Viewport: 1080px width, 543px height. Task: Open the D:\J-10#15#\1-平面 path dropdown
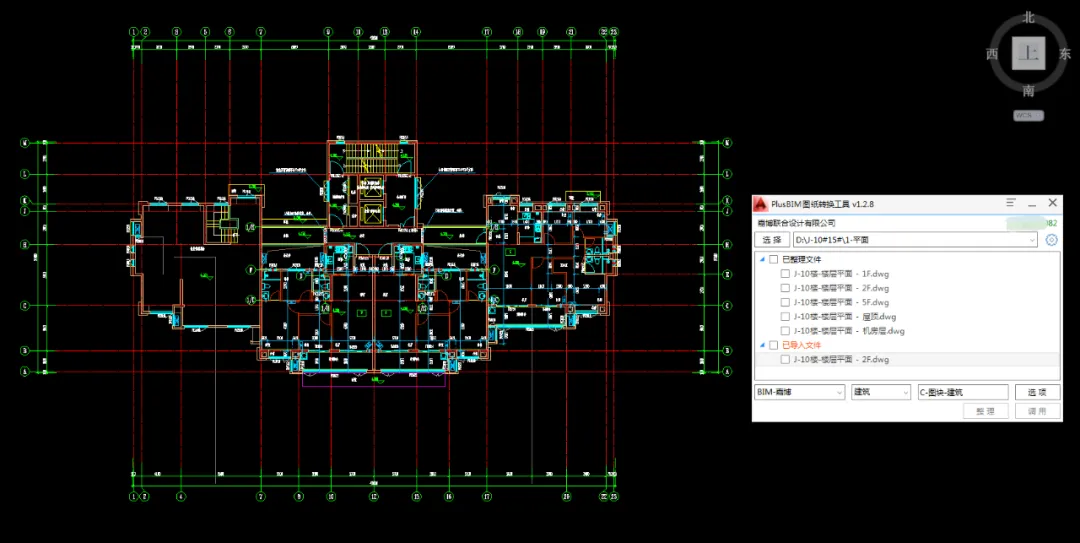(x=1032, y=240)
